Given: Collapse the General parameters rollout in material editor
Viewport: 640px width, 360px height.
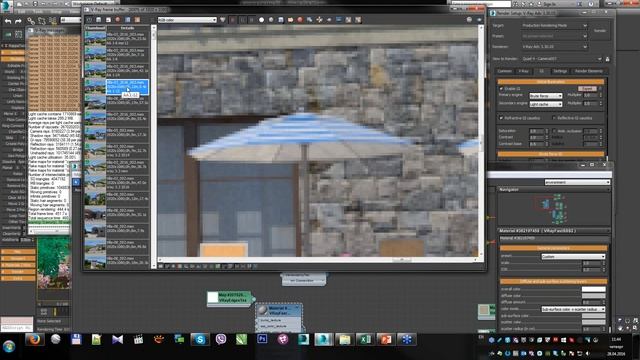Looking at the screenshot, I should (x=553, y=248).
